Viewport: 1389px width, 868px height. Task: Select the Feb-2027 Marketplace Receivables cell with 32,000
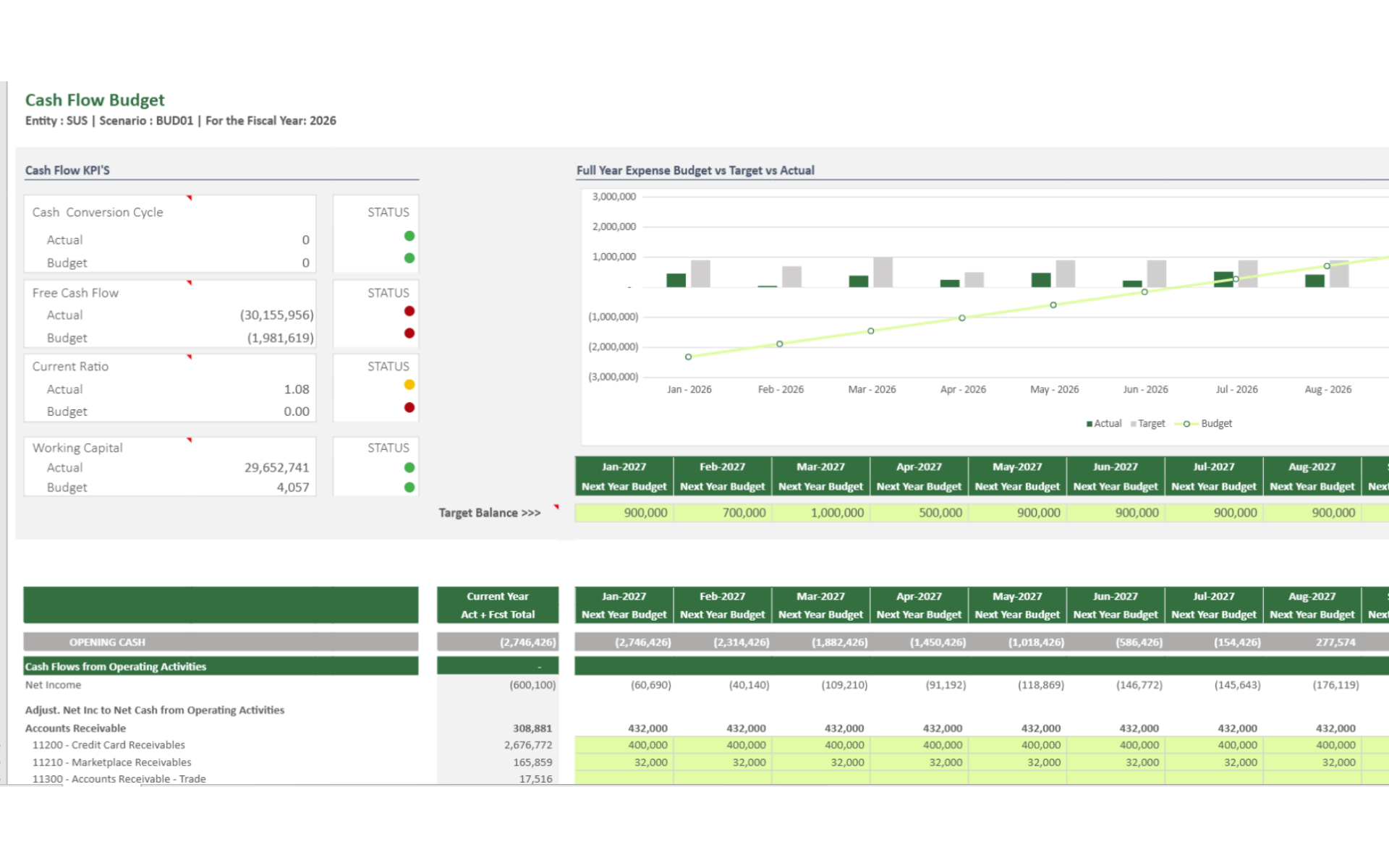(722, 762)
